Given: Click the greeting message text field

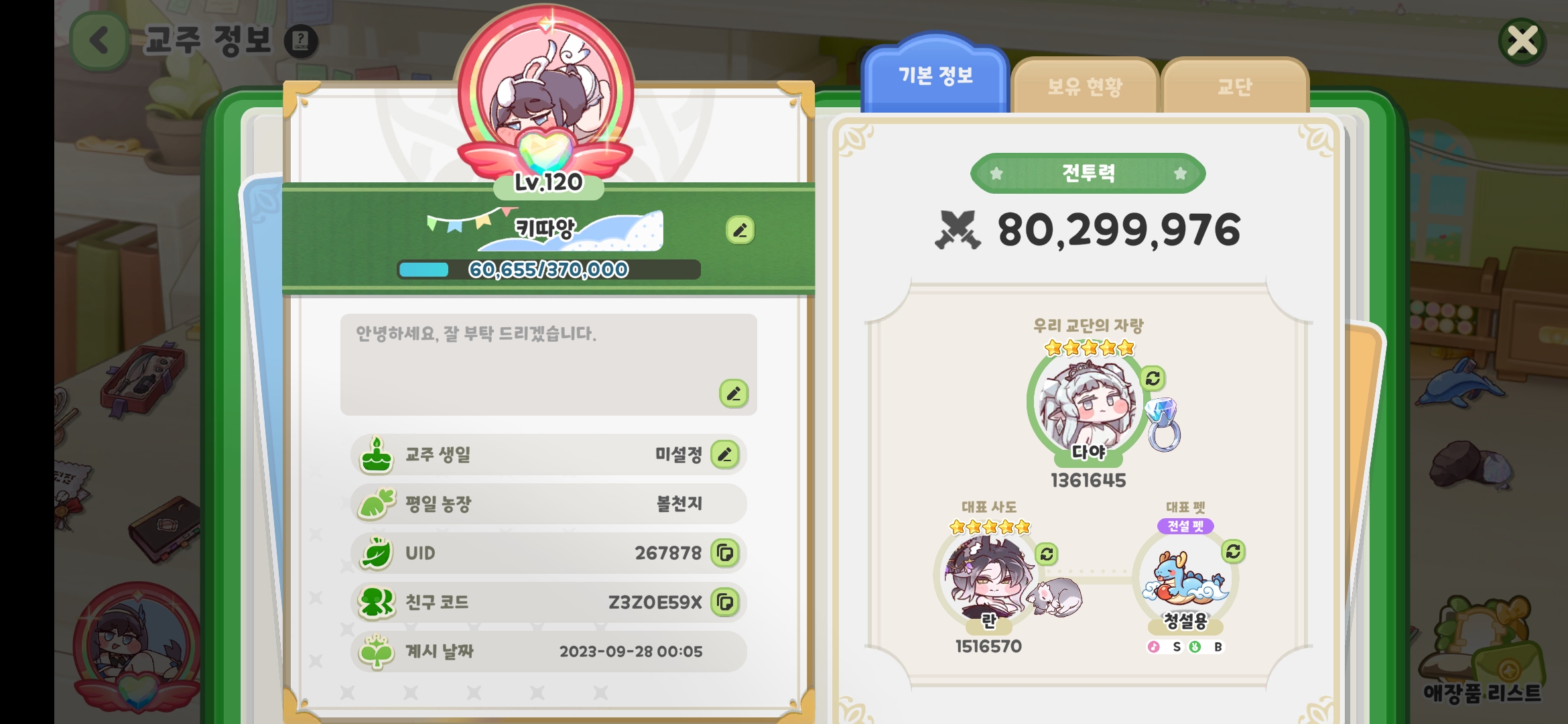Looking at the screenshot, I should coord(549,365).
